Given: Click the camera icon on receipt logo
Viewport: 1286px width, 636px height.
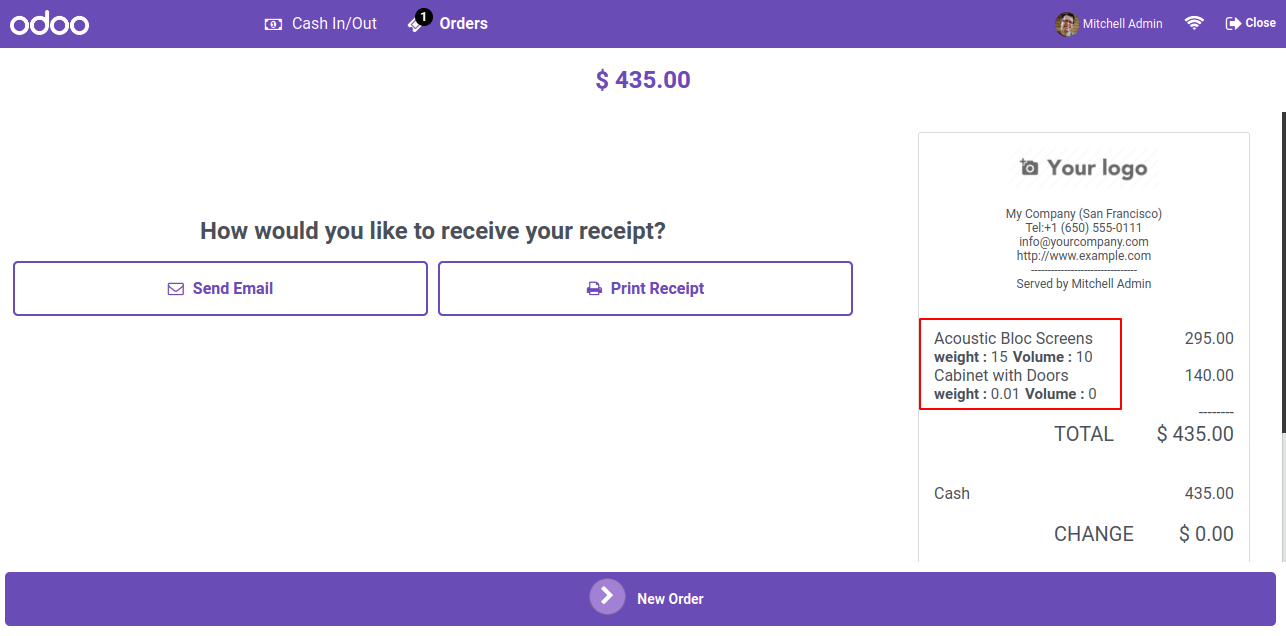Looking at the screenshot, I should point(1030,167).
